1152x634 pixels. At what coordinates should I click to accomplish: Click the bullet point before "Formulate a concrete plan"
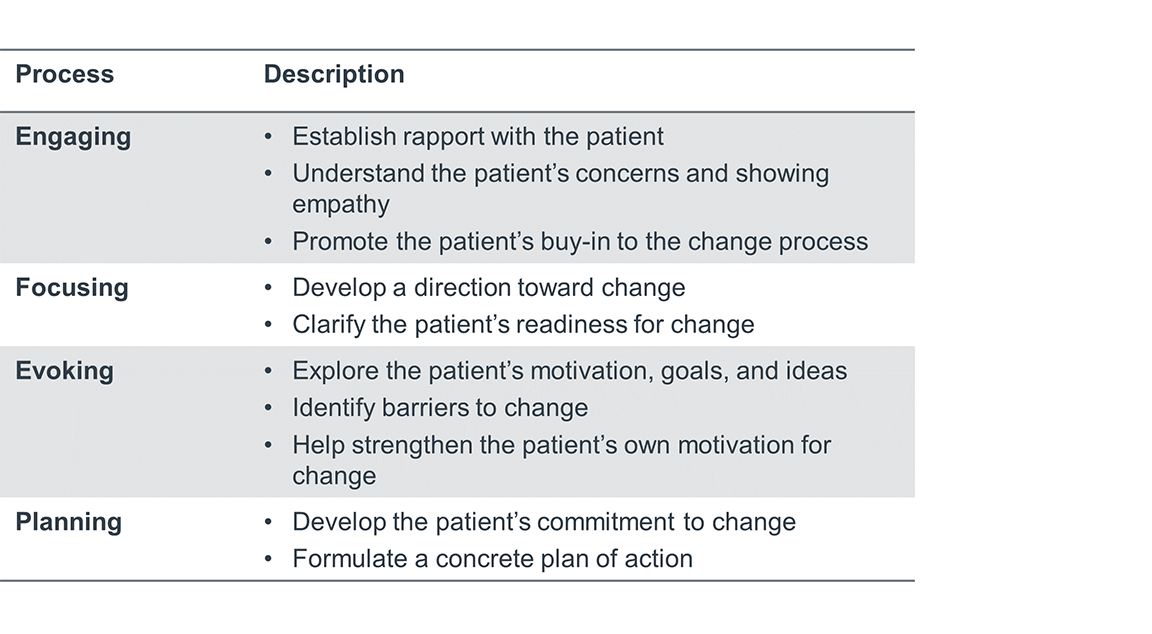click(268, 559)
